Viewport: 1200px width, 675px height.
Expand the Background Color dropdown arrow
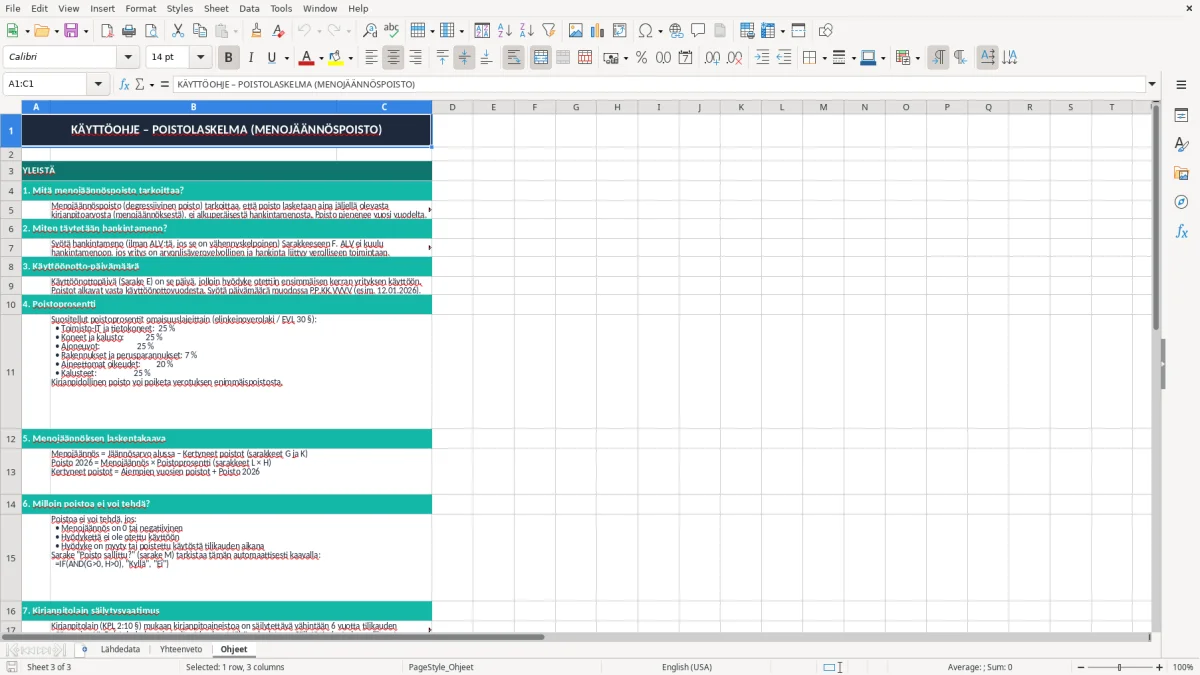(x=349, y=58)
